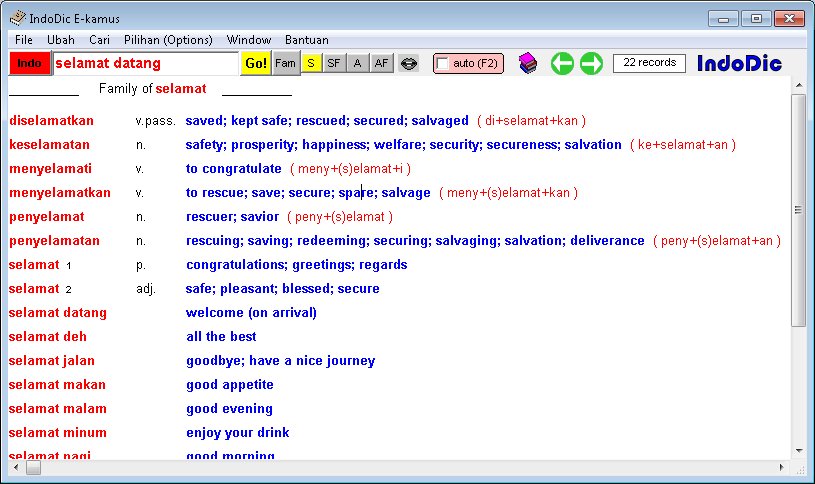
Task: Click the translation 'good evening'
Action: tap(229, 409)
